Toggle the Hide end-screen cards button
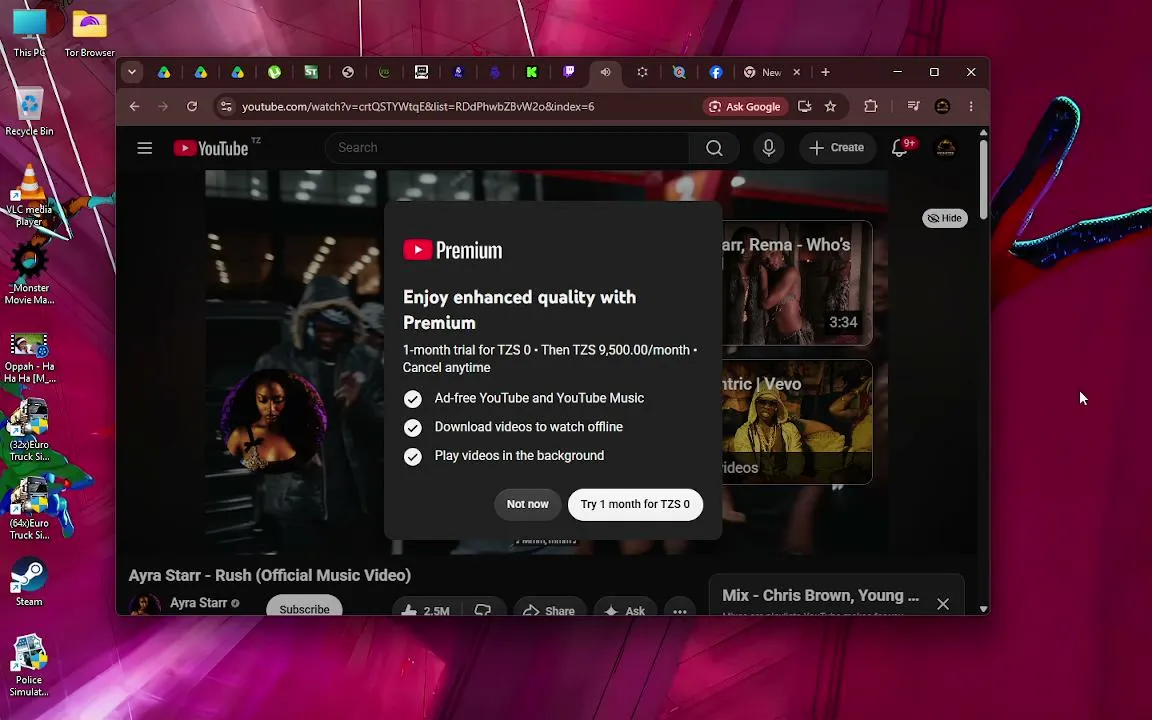Viewport: 1152px width, 720px height. point(945,218)
